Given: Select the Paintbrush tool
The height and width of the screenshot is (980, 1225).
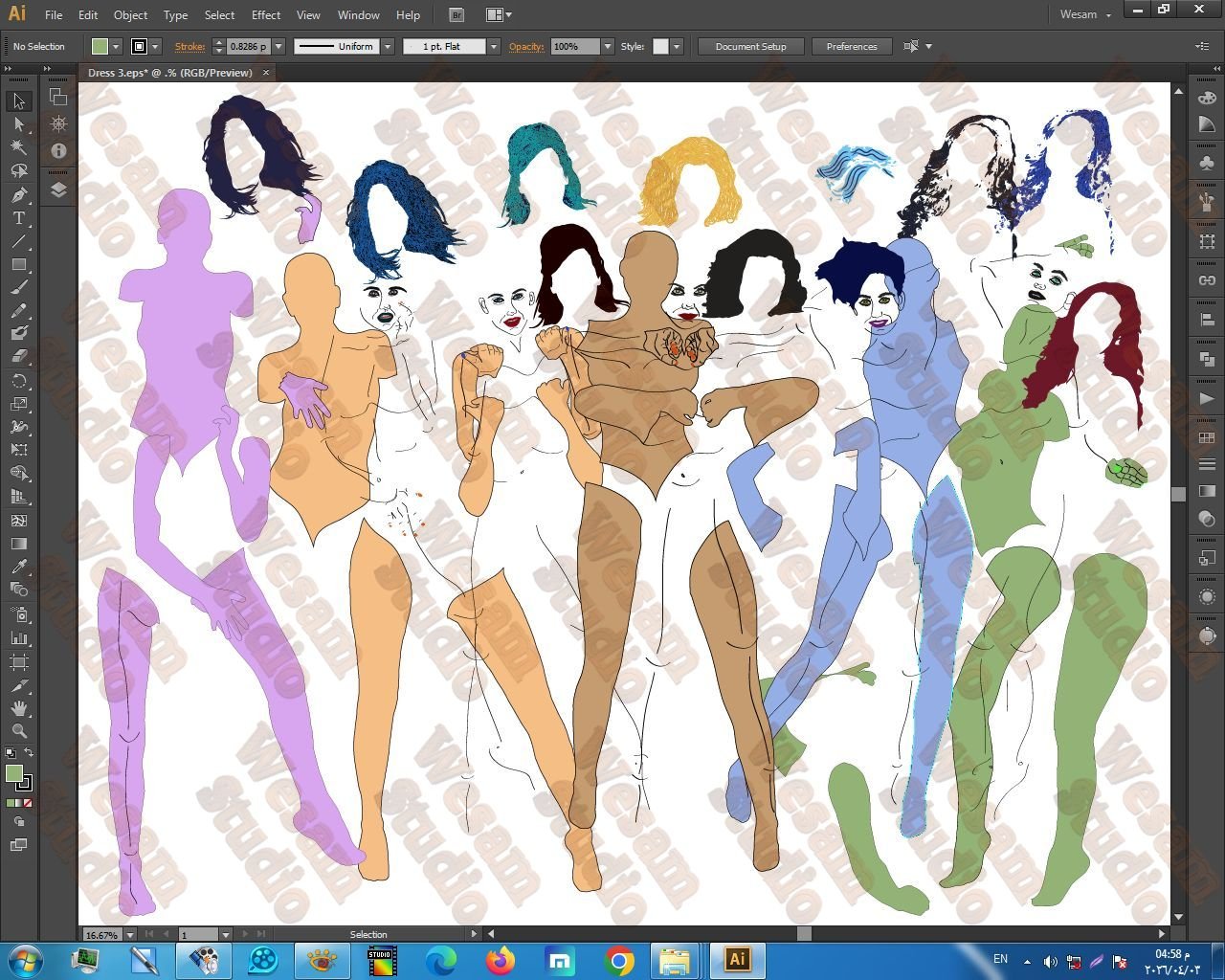Looking at the screenshot, I should [19, 287].
